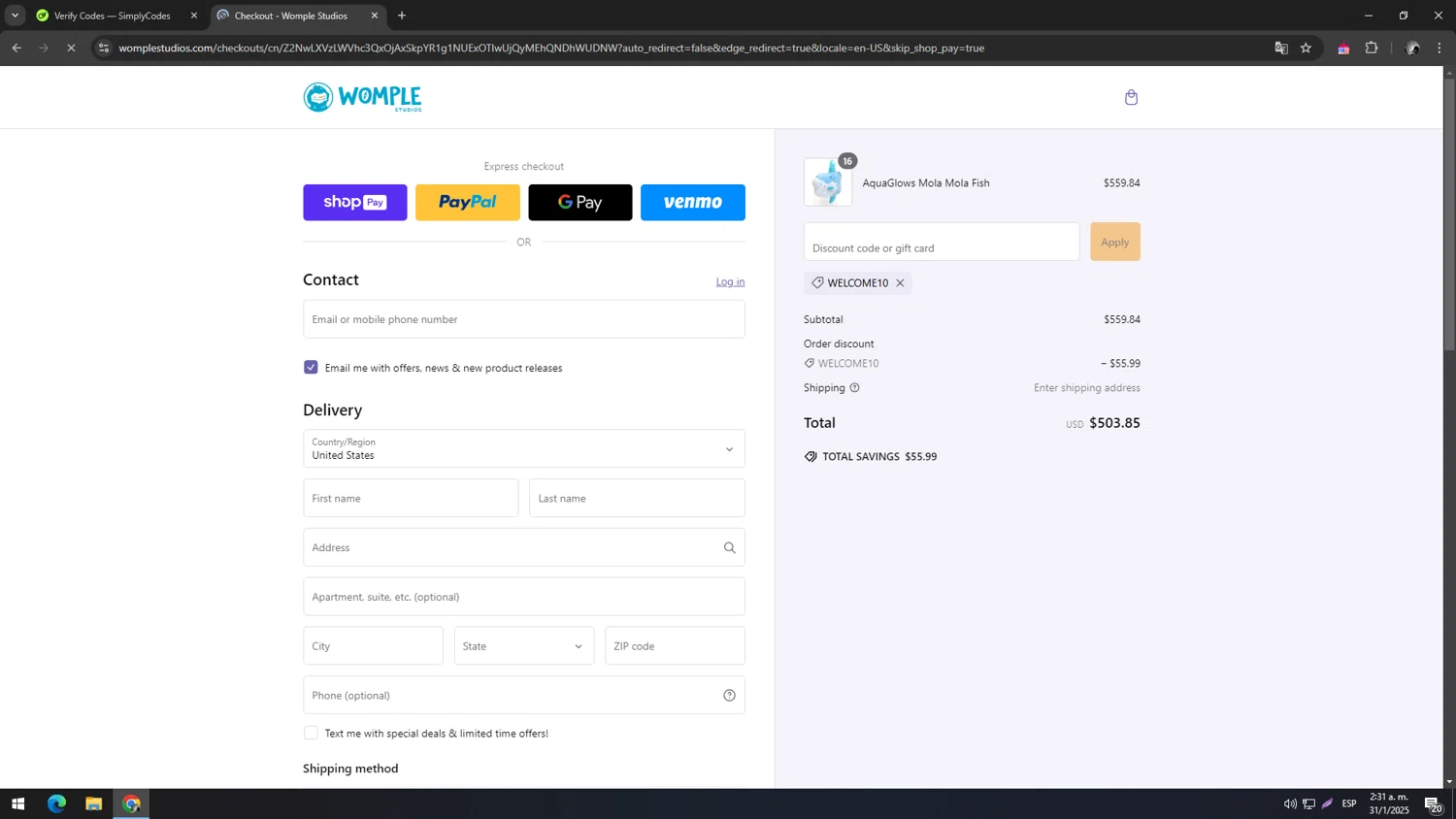This screenshot has width=1456, height=819.
Task: Open the Chrome three-dot menu
Action: [x=1439, y=48]
